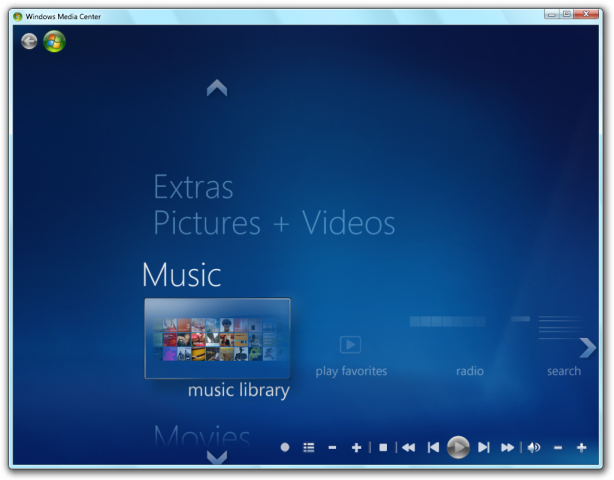Click the Windows Media Center title bar icon

click(x=17, y=16)
